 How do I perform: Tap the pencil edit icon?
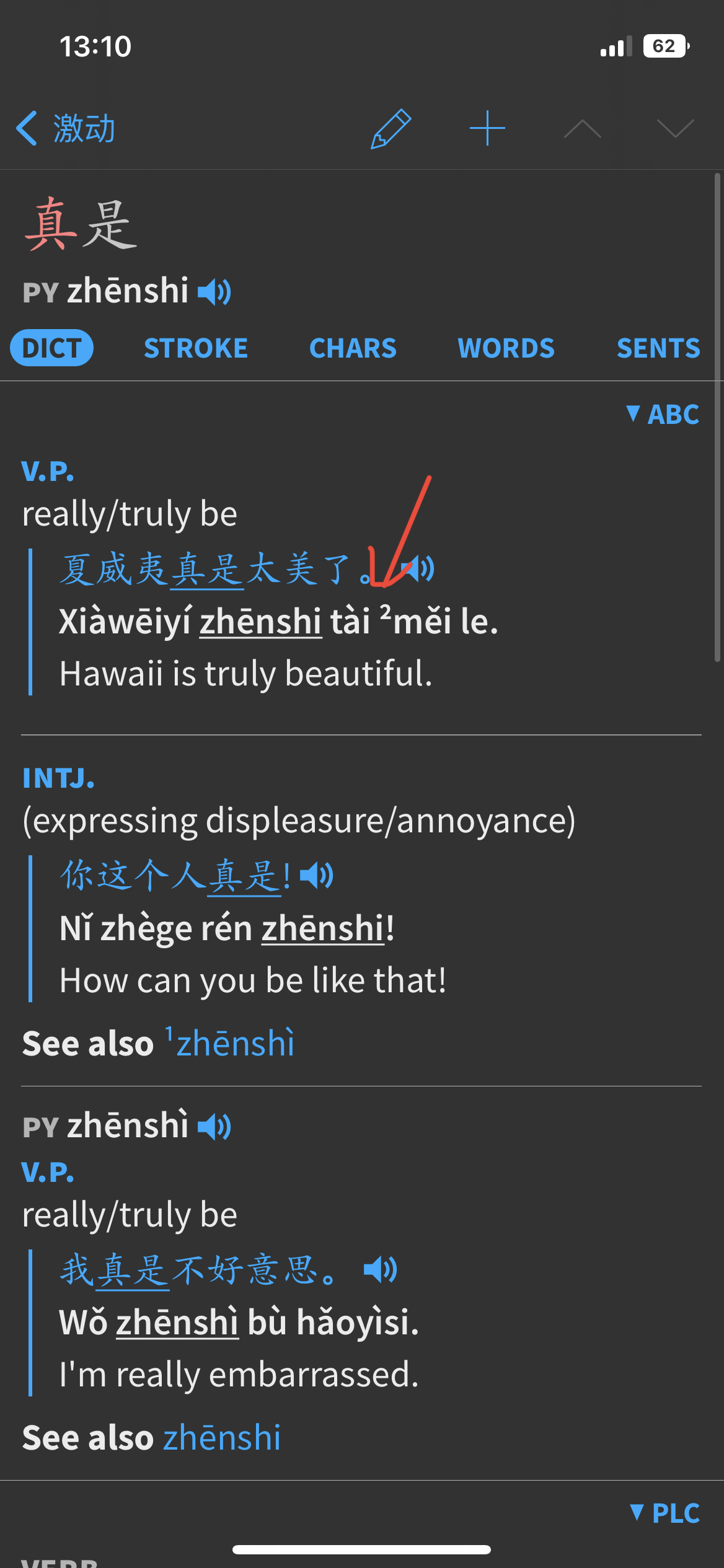click(x=391, y=129)
